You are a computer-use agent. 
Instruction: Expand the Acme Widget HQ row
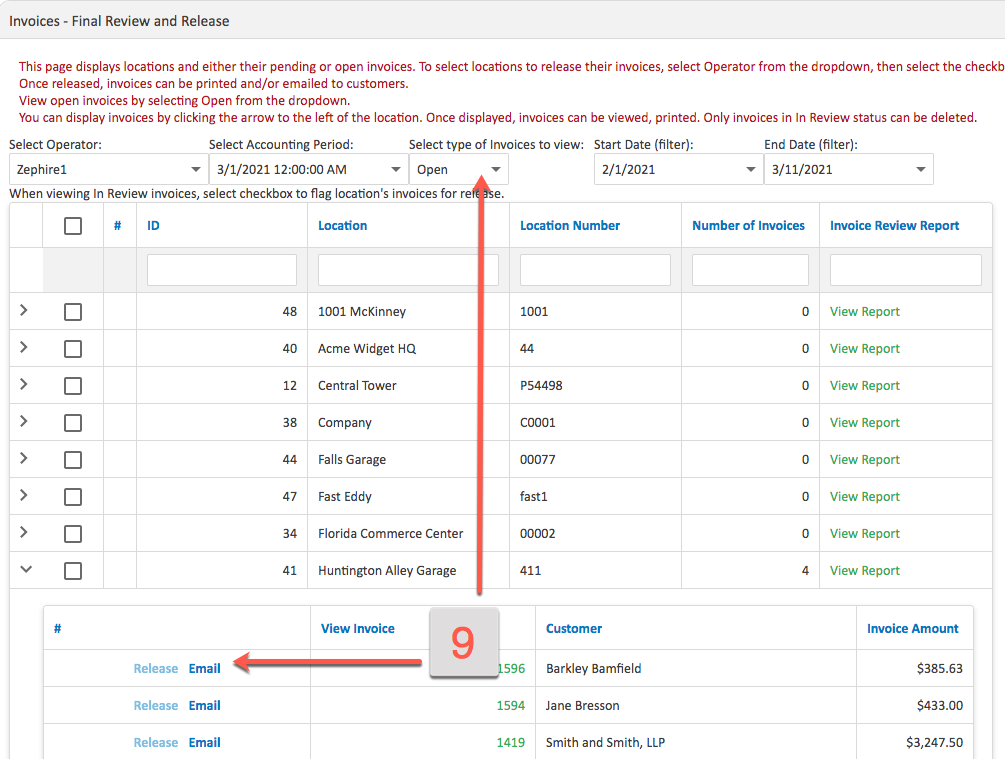click(25, 348)
